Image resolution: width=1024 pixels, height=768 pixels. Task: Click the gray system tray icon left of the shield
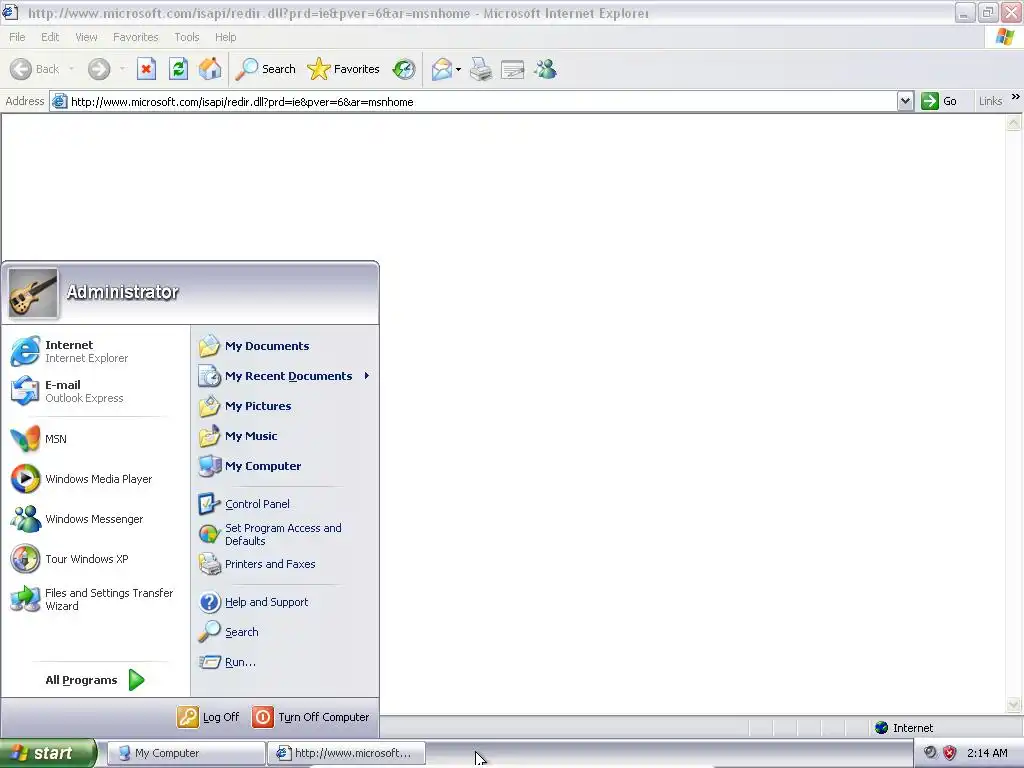930,752
